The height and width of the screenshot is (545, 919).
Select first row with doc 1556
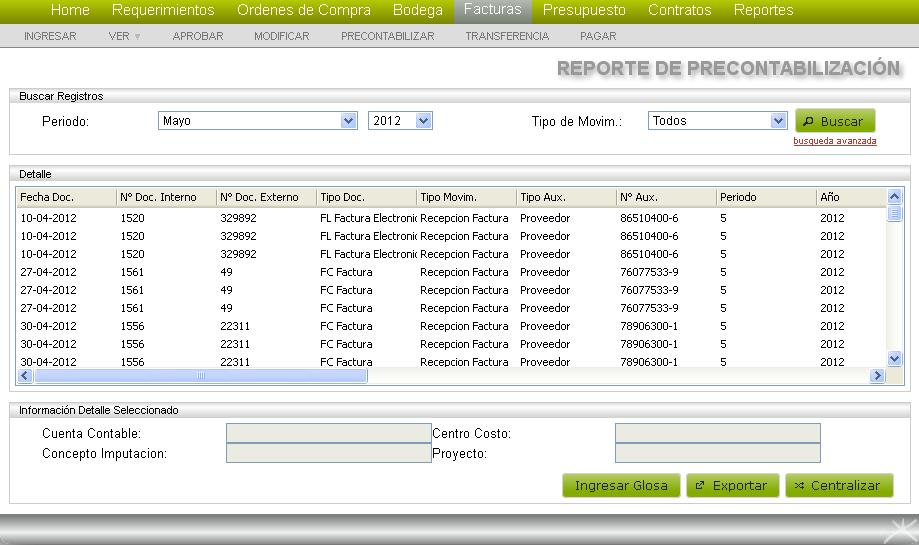(x=451, y=326)
